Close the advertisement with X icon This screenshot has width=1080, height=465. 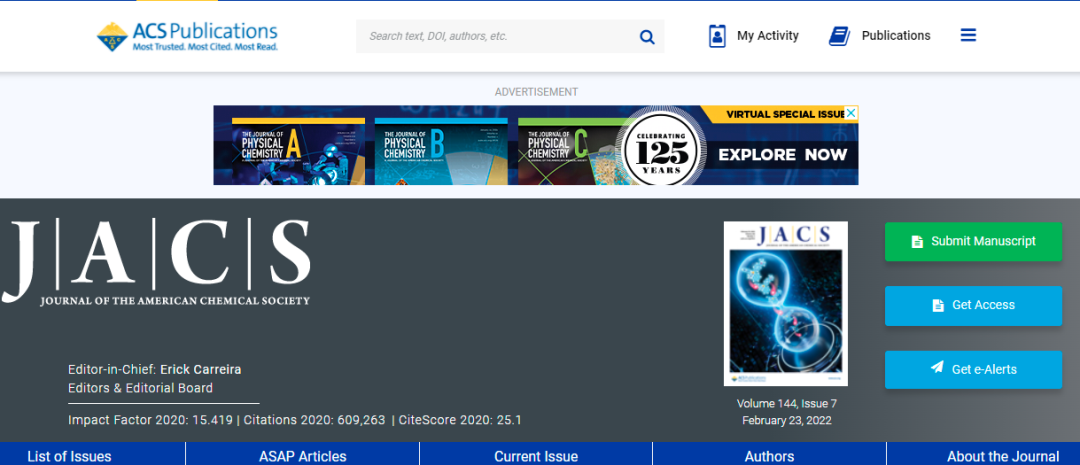click(851, 114)
